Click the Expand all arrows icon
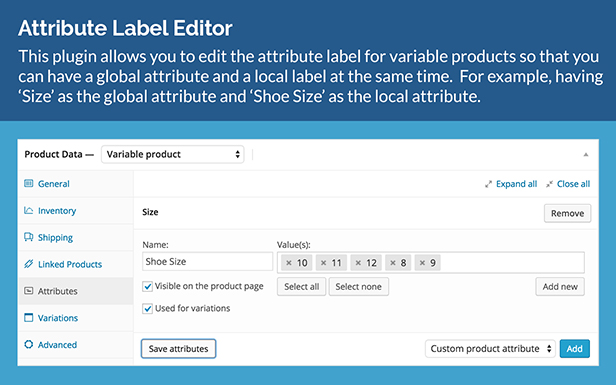Screen dimensions: 616x385 (x=488, y=184)
